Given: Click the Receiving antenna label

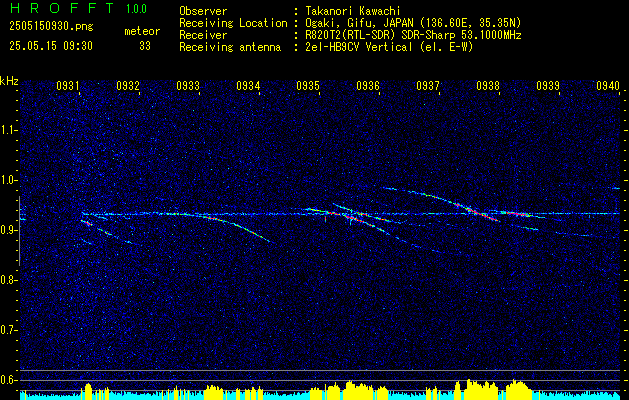Looking at the screenshot, I should [x=230, y=47].
